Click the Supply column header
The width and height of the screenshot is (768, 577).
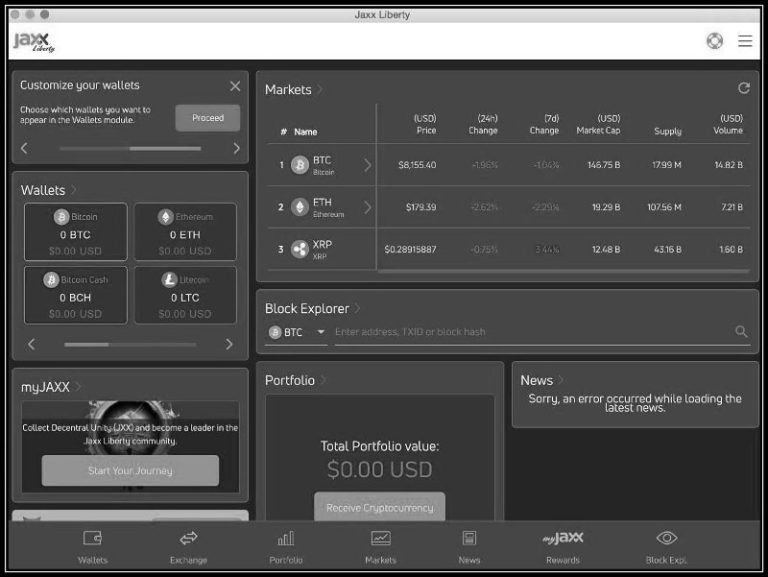(x=668, y=131)
